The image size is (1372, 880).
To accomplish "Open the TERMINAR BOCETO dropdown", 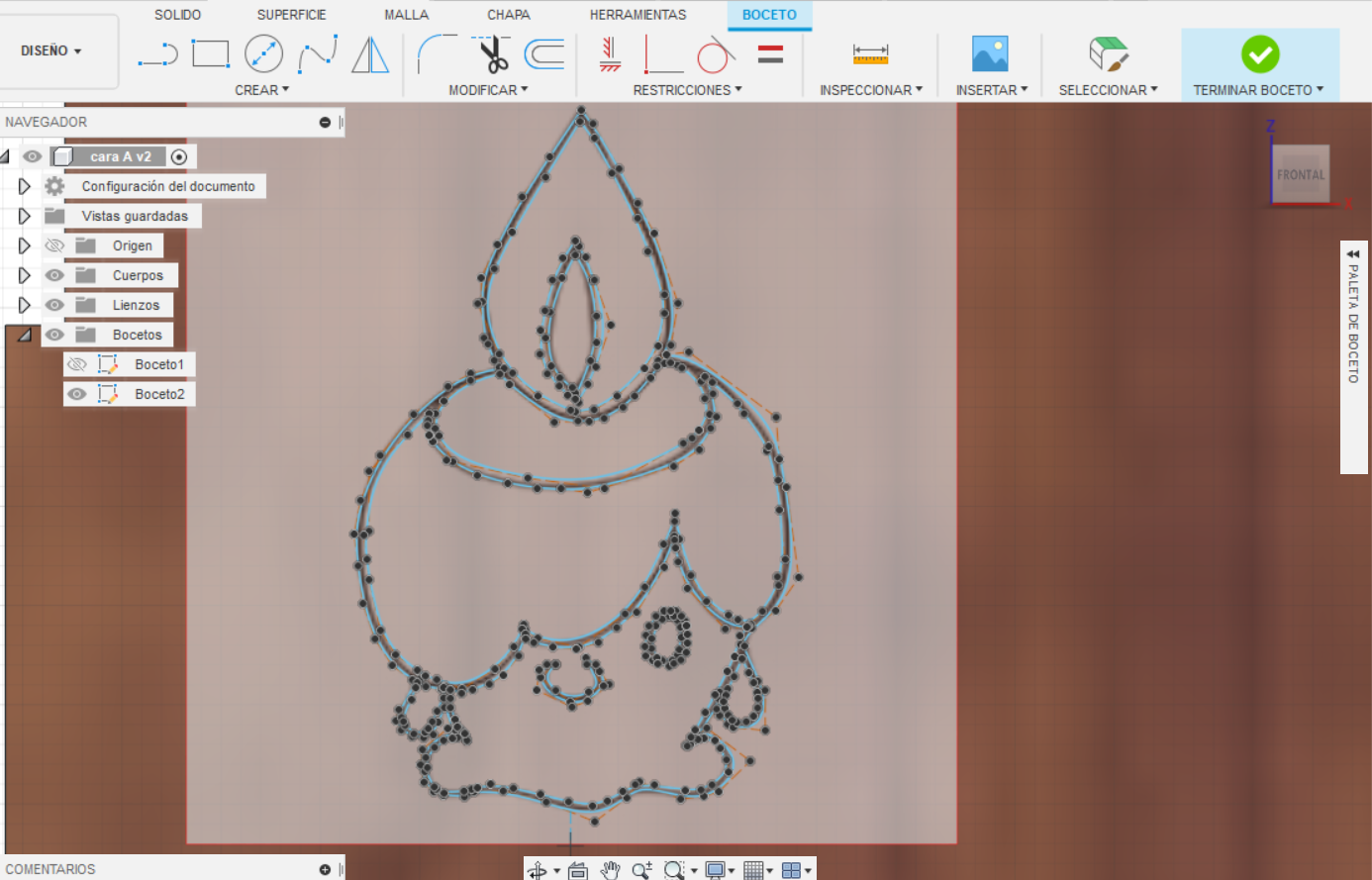I will (x=1258, y=90).
